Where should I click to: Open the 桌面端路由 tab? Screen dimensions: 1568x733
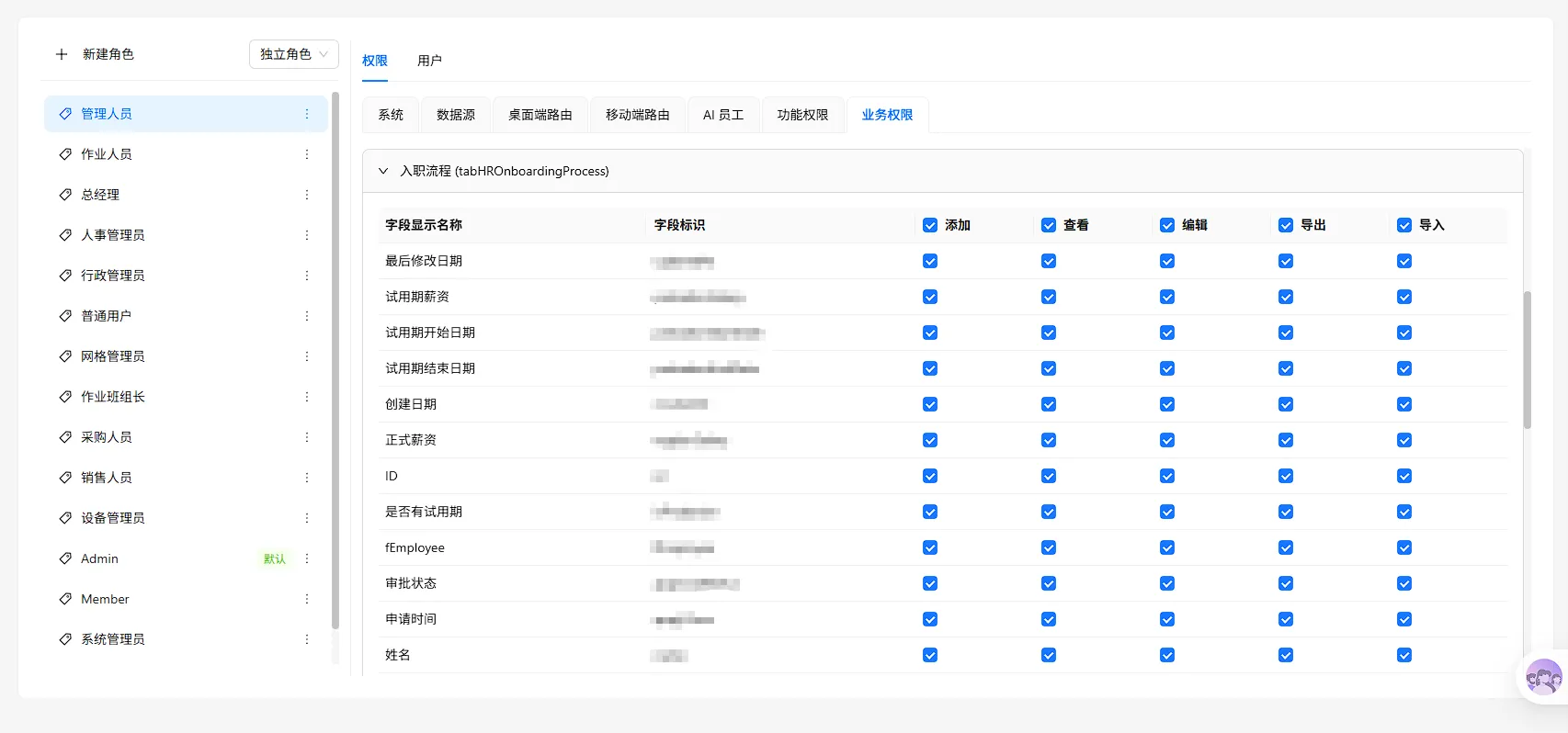pyautogui.click(x=540, y=115)
